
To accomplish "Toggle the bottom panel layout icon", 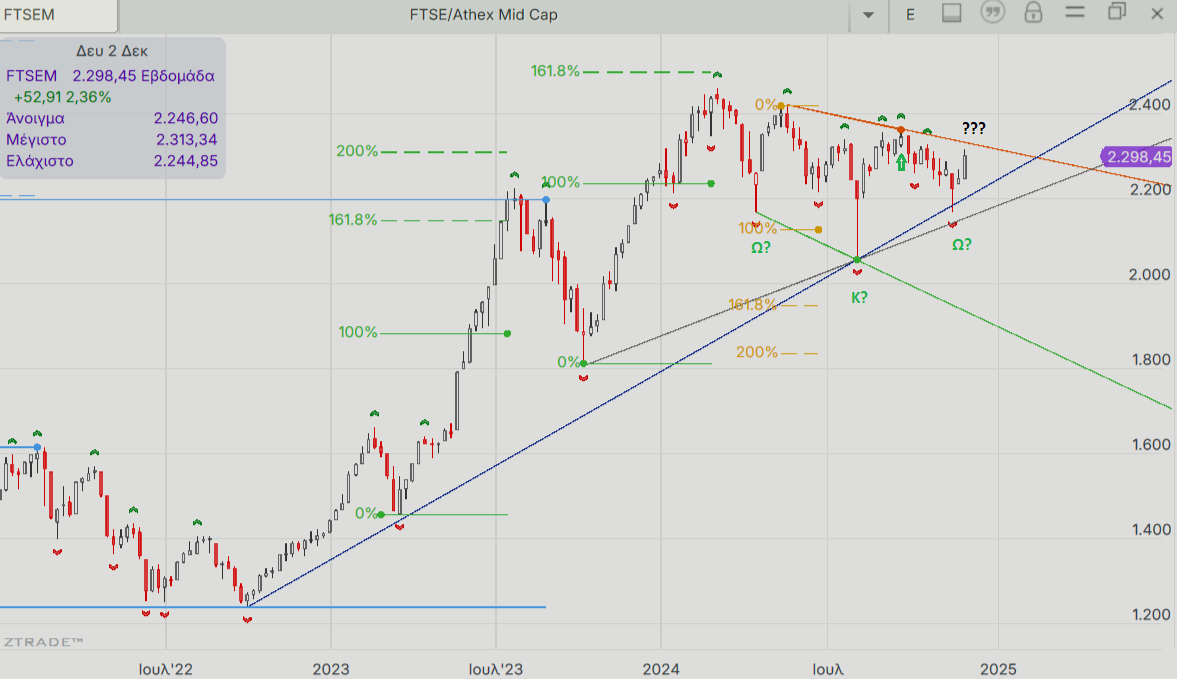I will pos(952,14).
